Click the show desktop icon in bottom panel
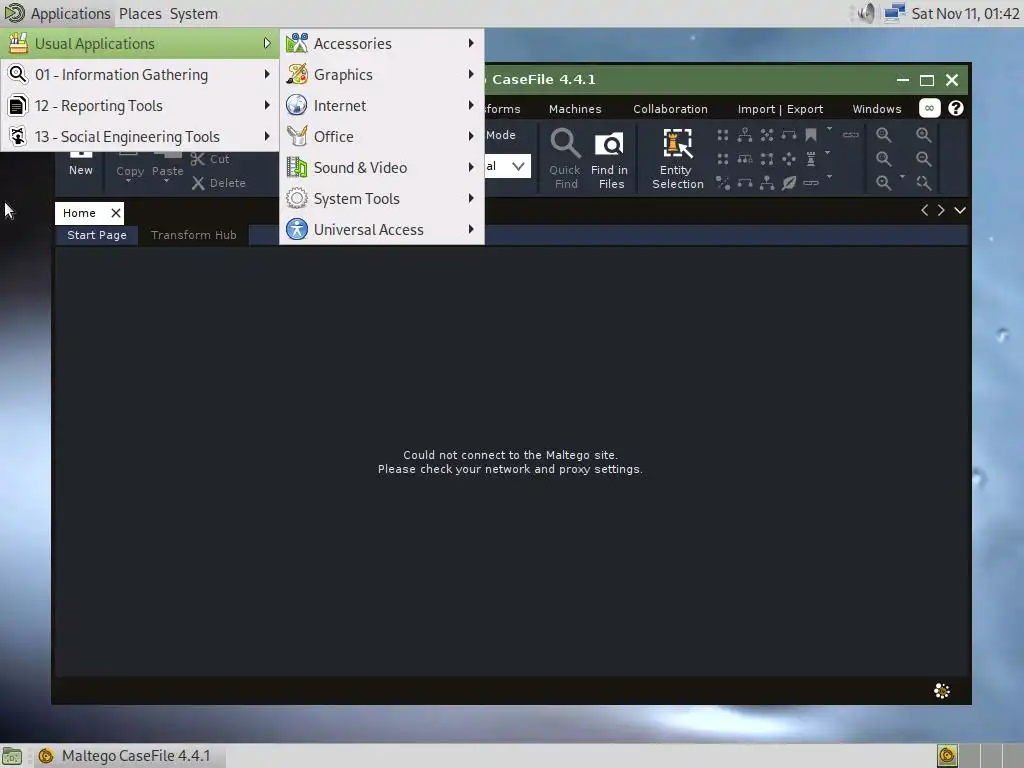Screen dimensions: 1024x768 pos(12,756)
